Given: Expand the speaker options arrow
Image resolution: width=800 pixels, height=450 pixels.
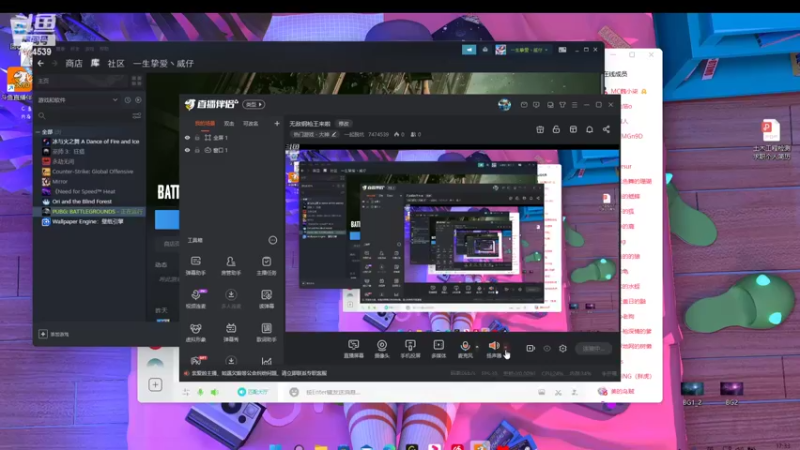Looking at the screenshot, I should coord(506,347).
